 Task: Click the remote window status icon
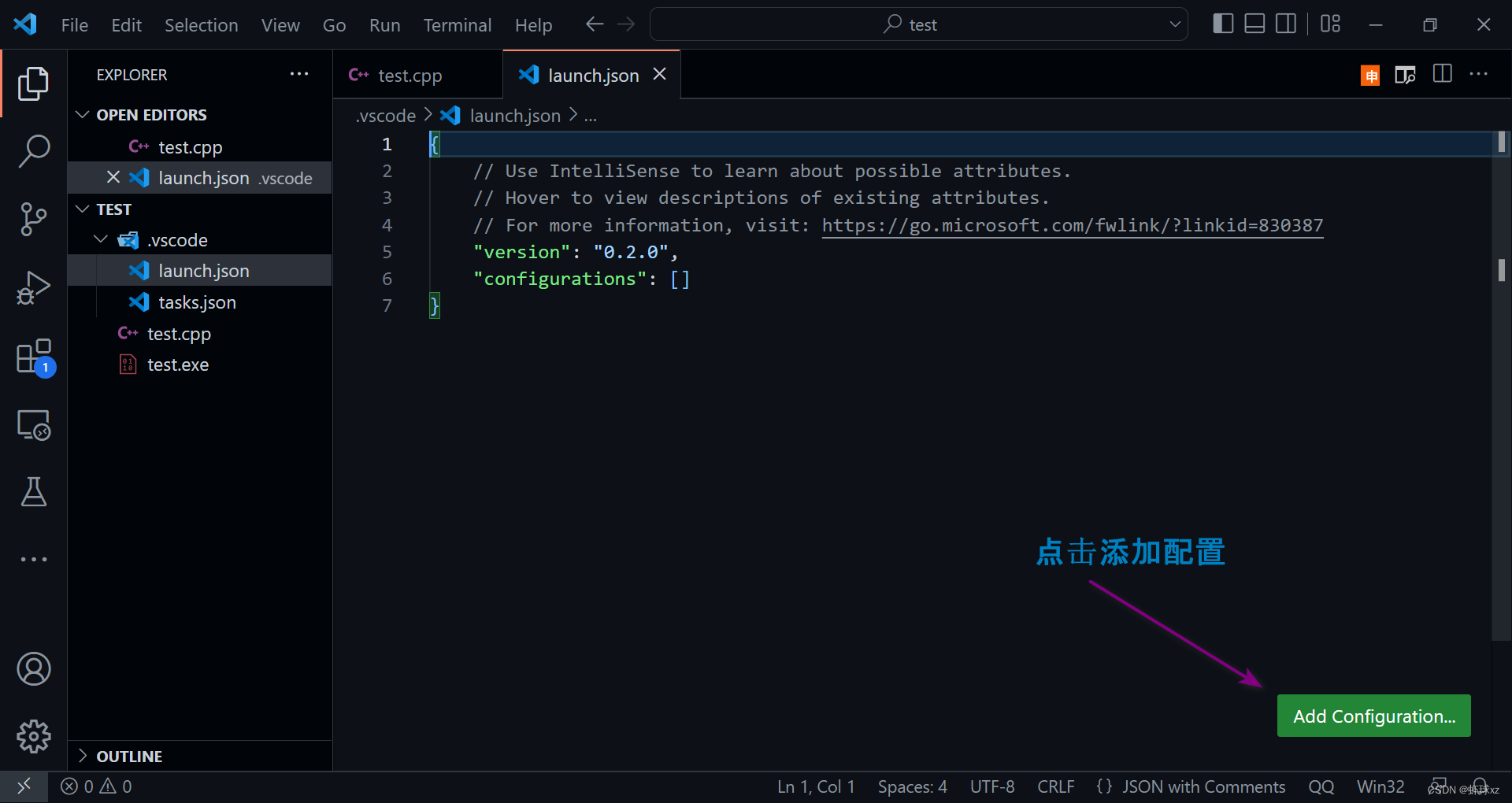tap(24, 786)
